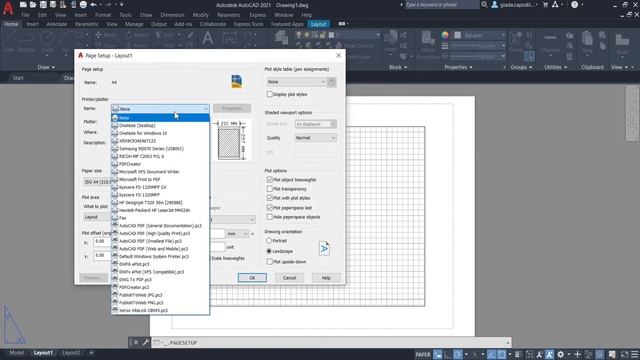Viewport: 640px width, 360px height.
Task: Select Portrait drawing orientation
Action: [269, 241]
